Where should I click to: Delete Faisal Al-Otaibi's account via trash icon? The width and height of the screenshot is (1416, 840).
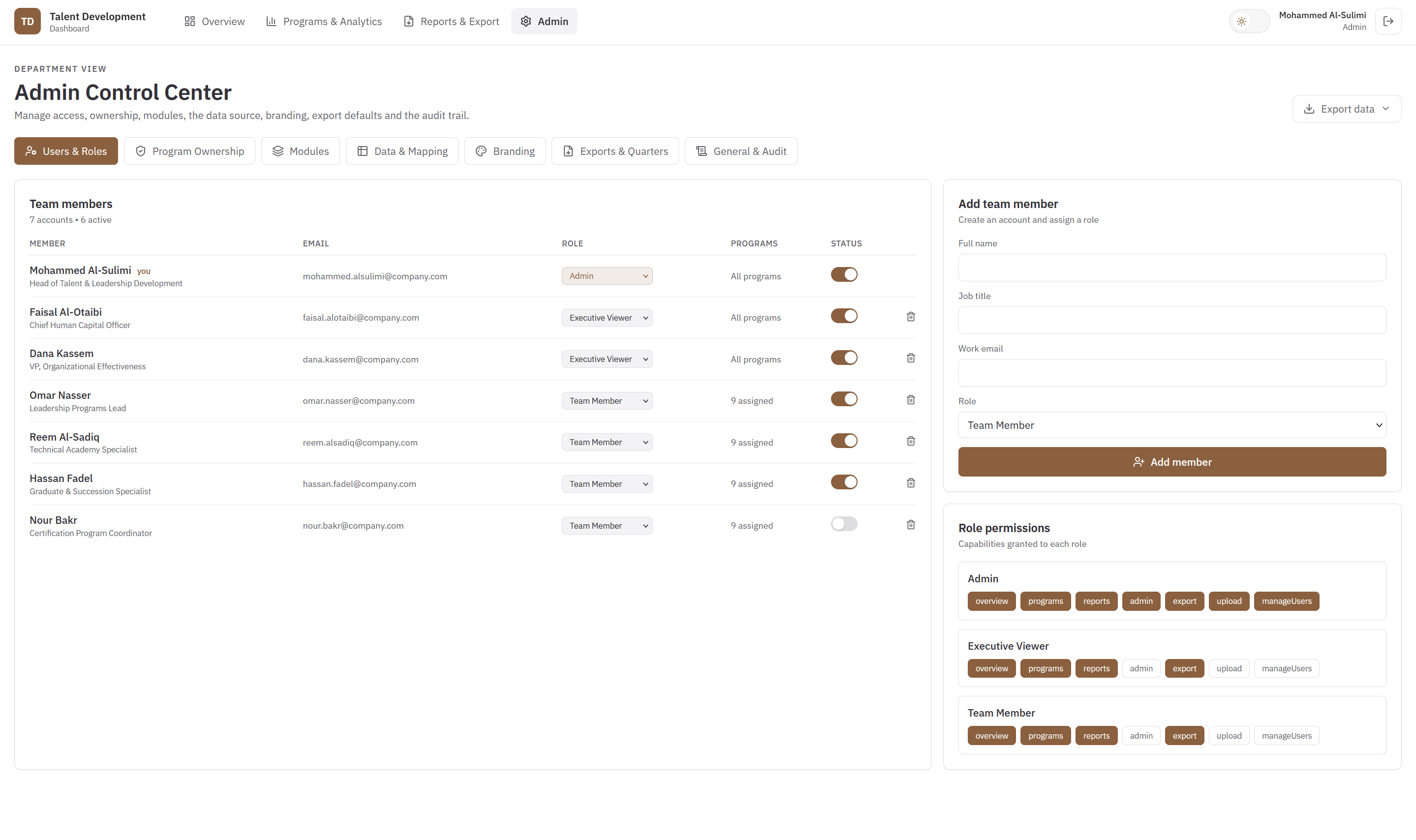tap(910, 316)
